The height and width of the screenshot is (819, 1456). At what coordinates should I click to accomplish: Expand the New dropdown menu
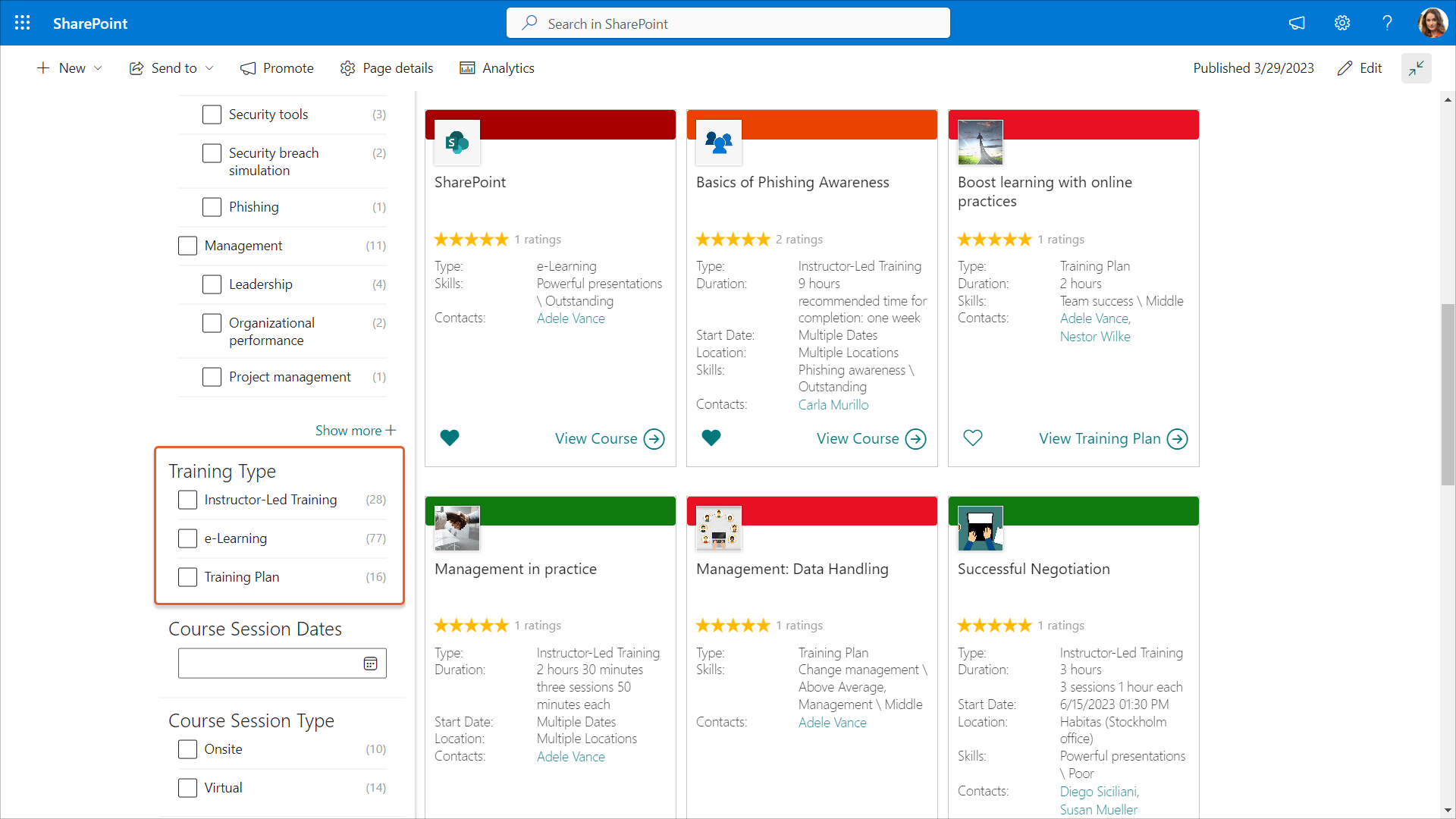click(x=70, y=68)
